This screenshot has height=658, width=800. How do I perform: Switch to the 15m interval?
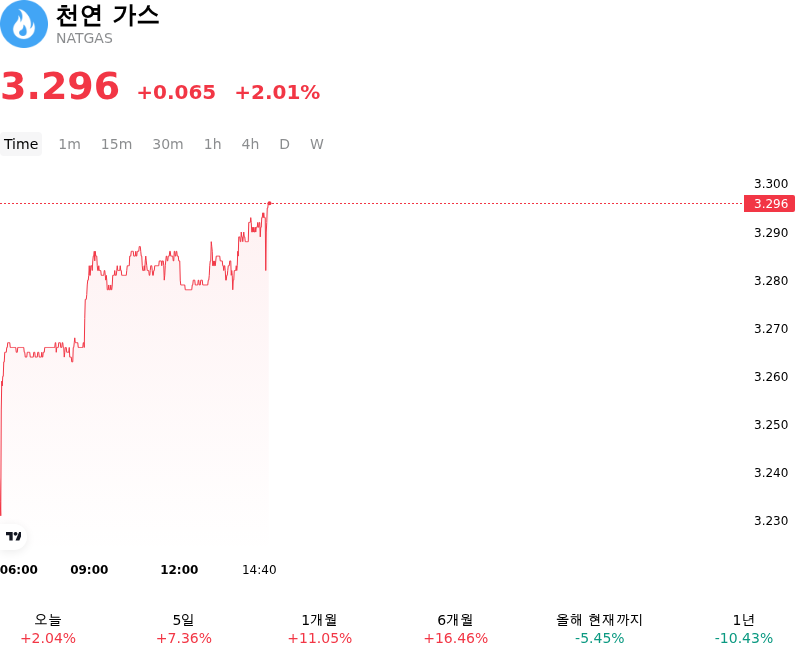coord(116,144)
